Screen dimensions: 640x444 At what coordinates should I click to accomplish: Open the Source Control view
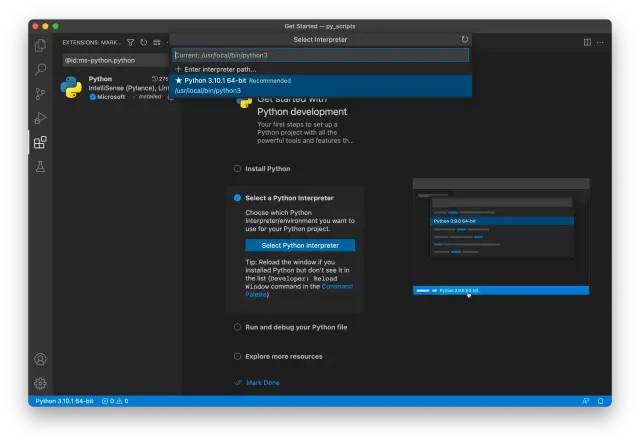pyautogui.click(x=40, y=94)
